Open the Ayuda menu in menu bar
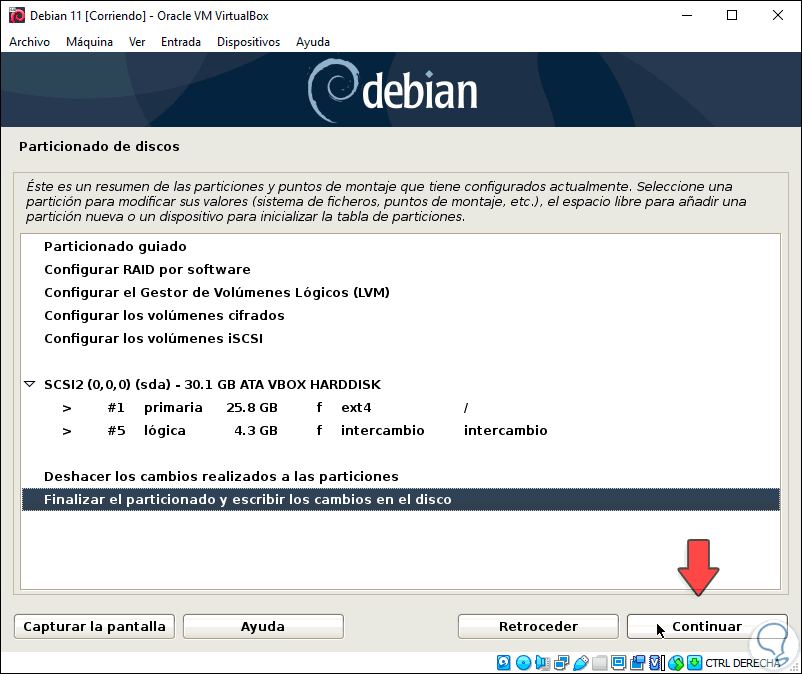The height and width of the screenshot is (674, 802). 313,42
